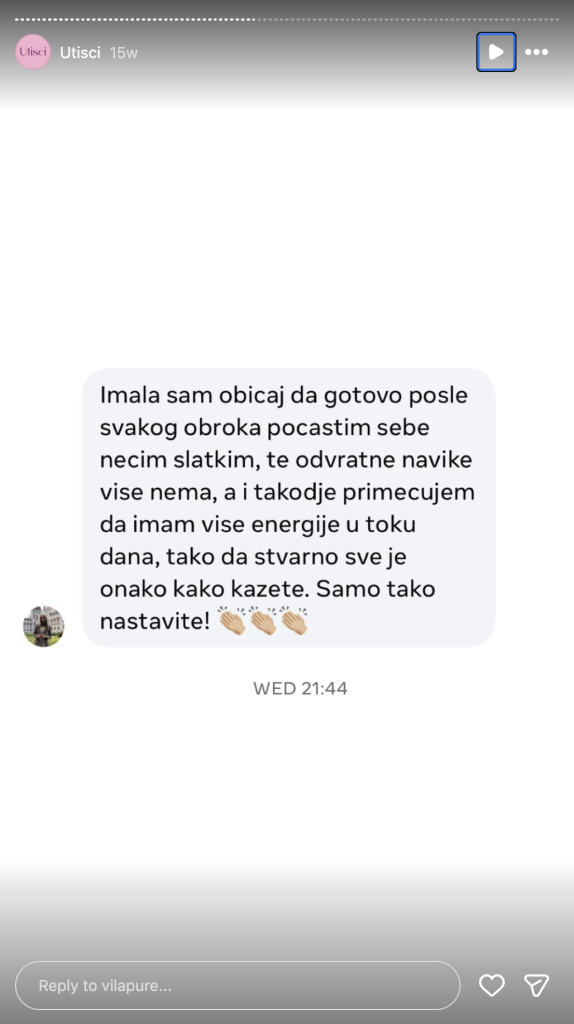Click the sender's round profile photo
Viewport: 574px width, 1024px height.
pos(44,626)
